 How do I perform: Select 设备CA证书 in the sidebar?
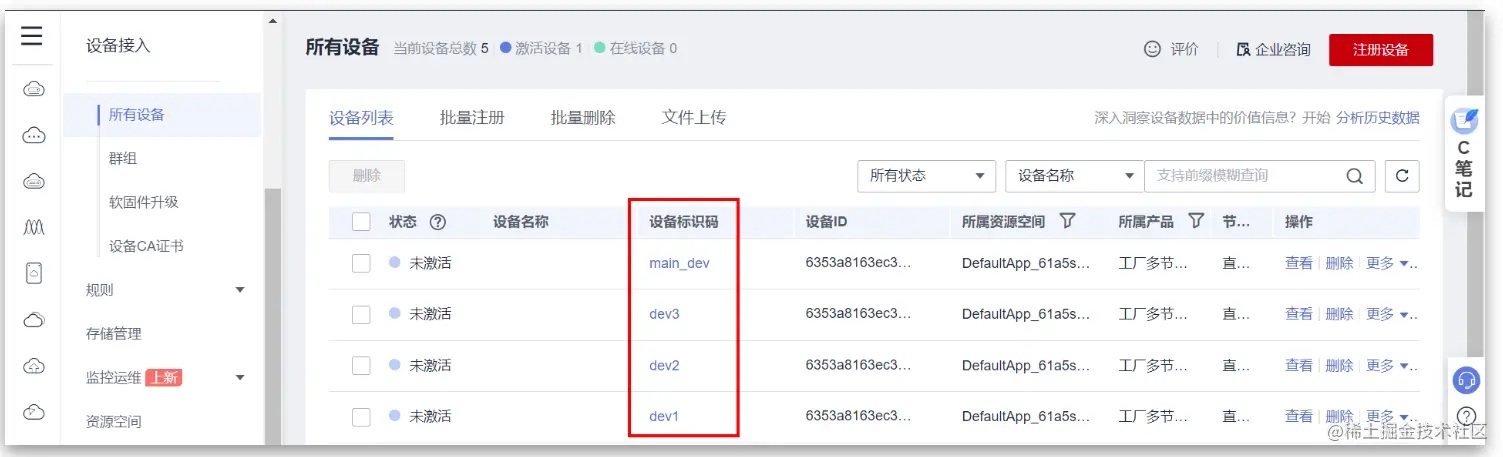point(146,246)
